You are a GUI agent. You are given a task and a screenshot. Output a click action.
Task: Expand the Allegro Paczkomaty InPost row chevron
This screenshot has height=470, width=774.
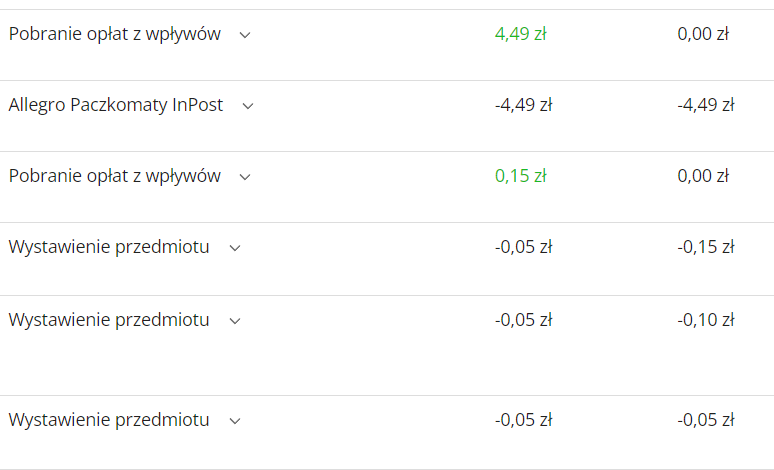coord(248,106)
